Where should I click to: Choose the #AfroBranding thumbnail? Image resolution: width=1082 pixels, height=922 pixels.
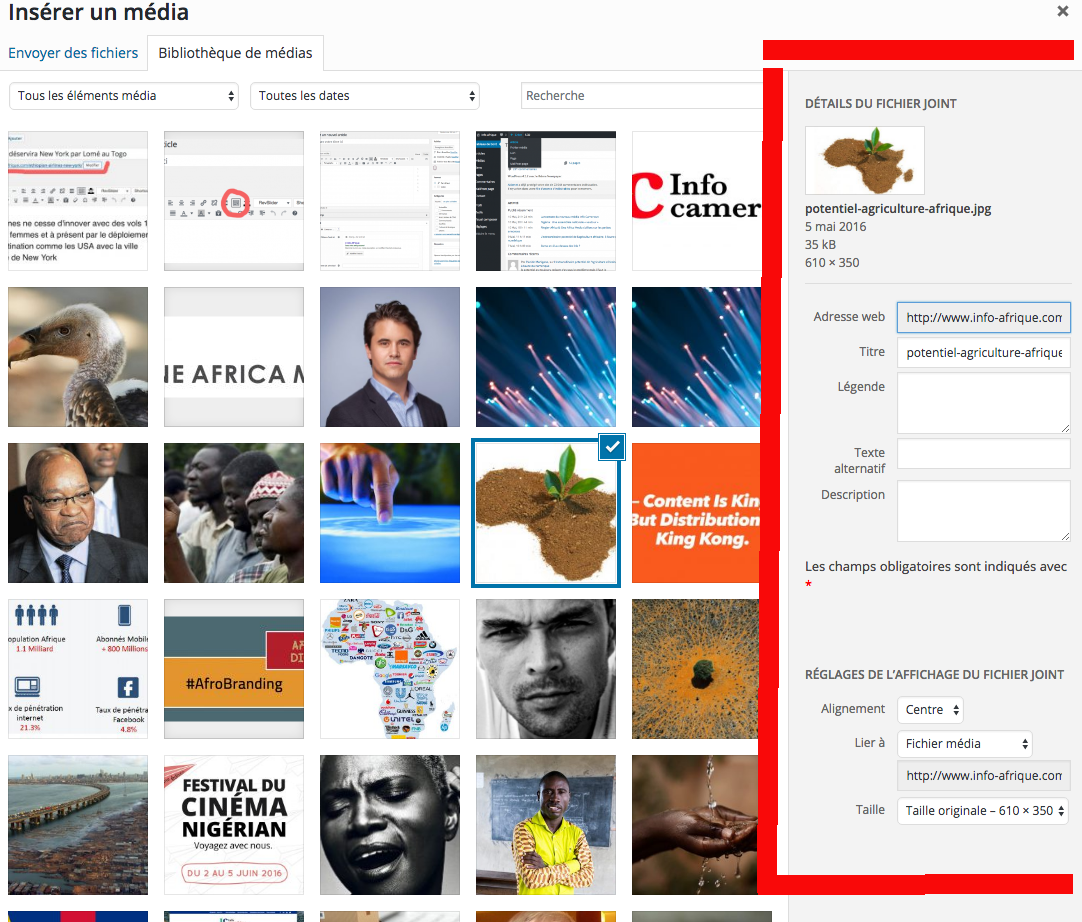234,669
